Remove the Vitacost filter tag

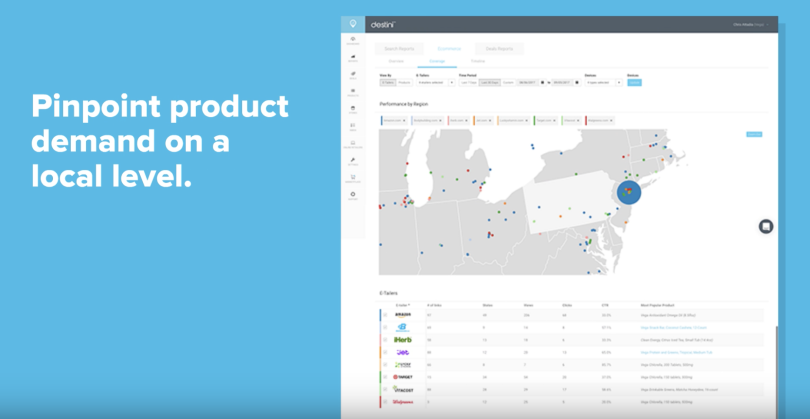click(x=579, y=120)
